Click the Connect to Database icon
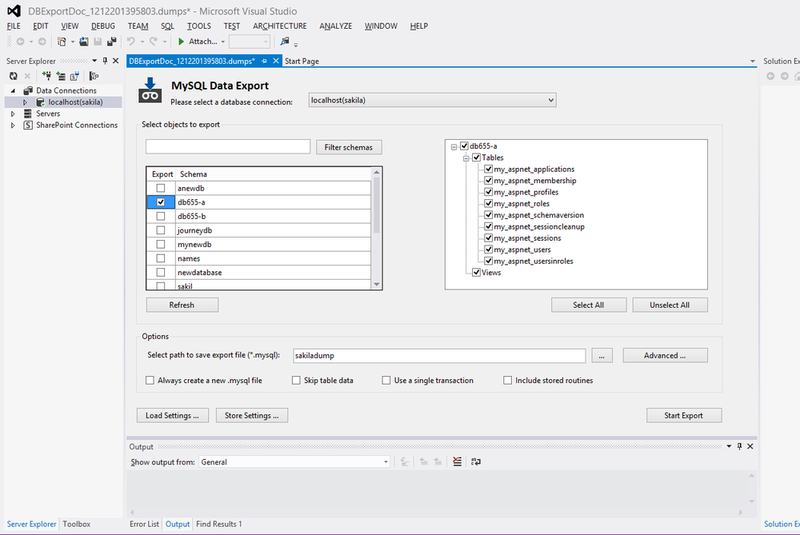Viewport: 800px width, 535px height. 46,76
